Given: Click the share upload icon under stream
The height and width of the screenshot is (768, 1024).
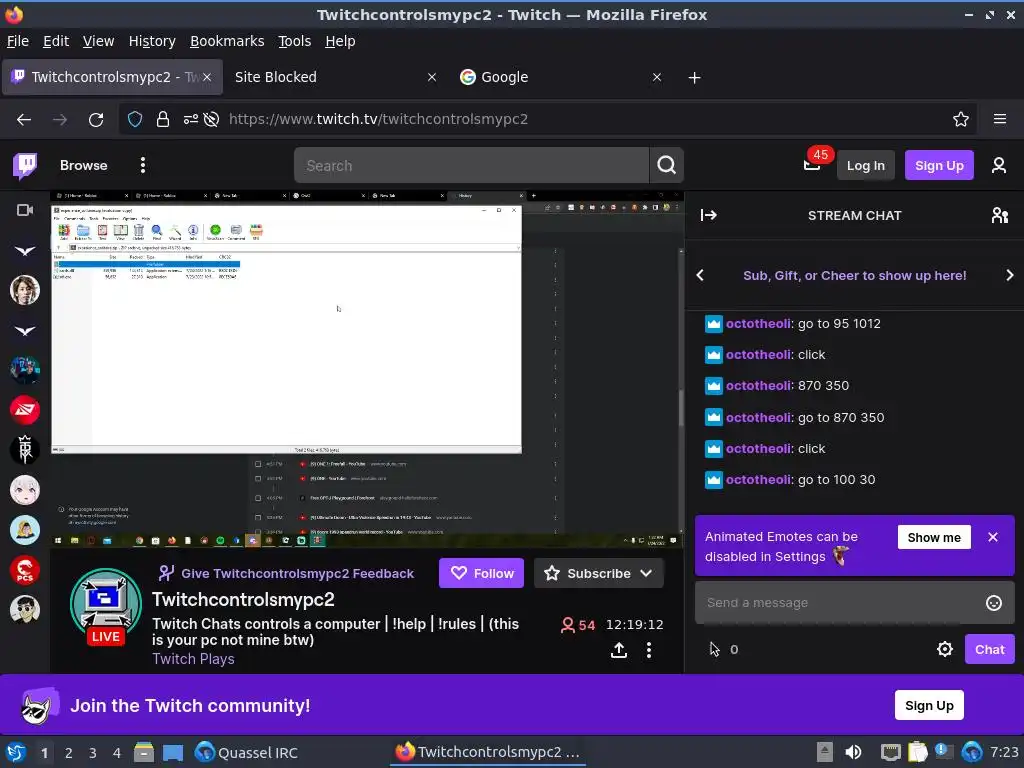Looking at the screenshot, I should pyautogui.click(x=618, y=650).
